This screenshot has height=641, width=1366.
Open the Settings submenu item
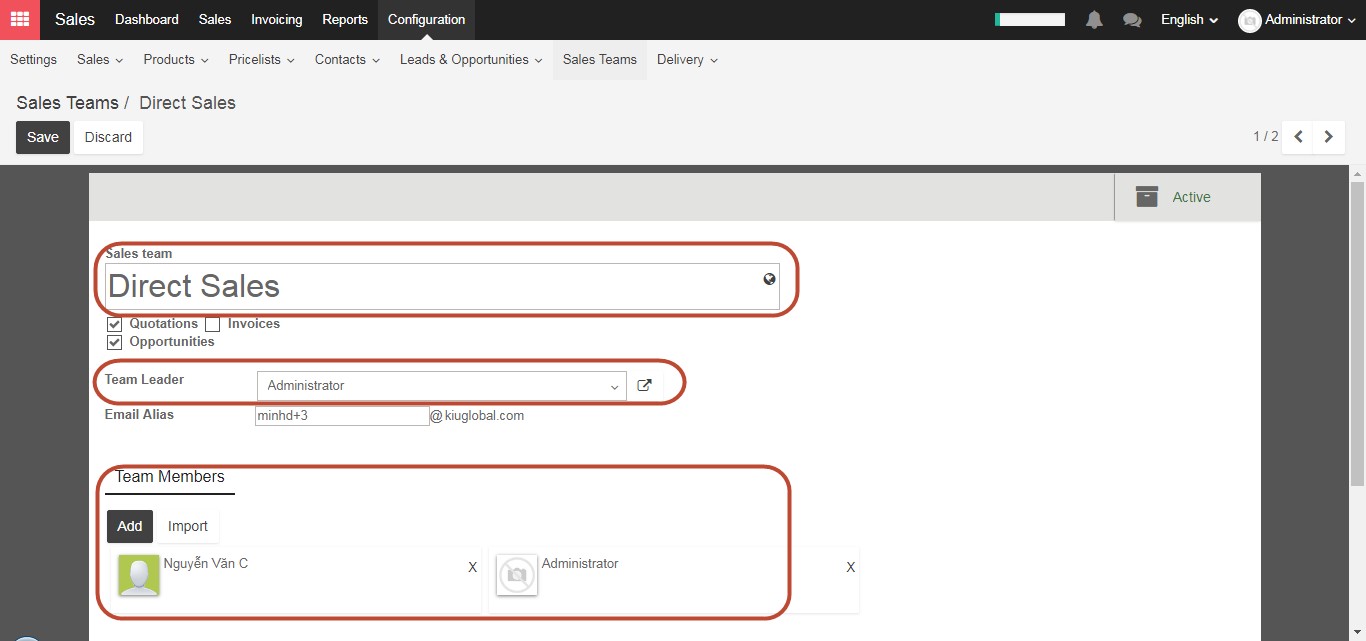point(34,60)
